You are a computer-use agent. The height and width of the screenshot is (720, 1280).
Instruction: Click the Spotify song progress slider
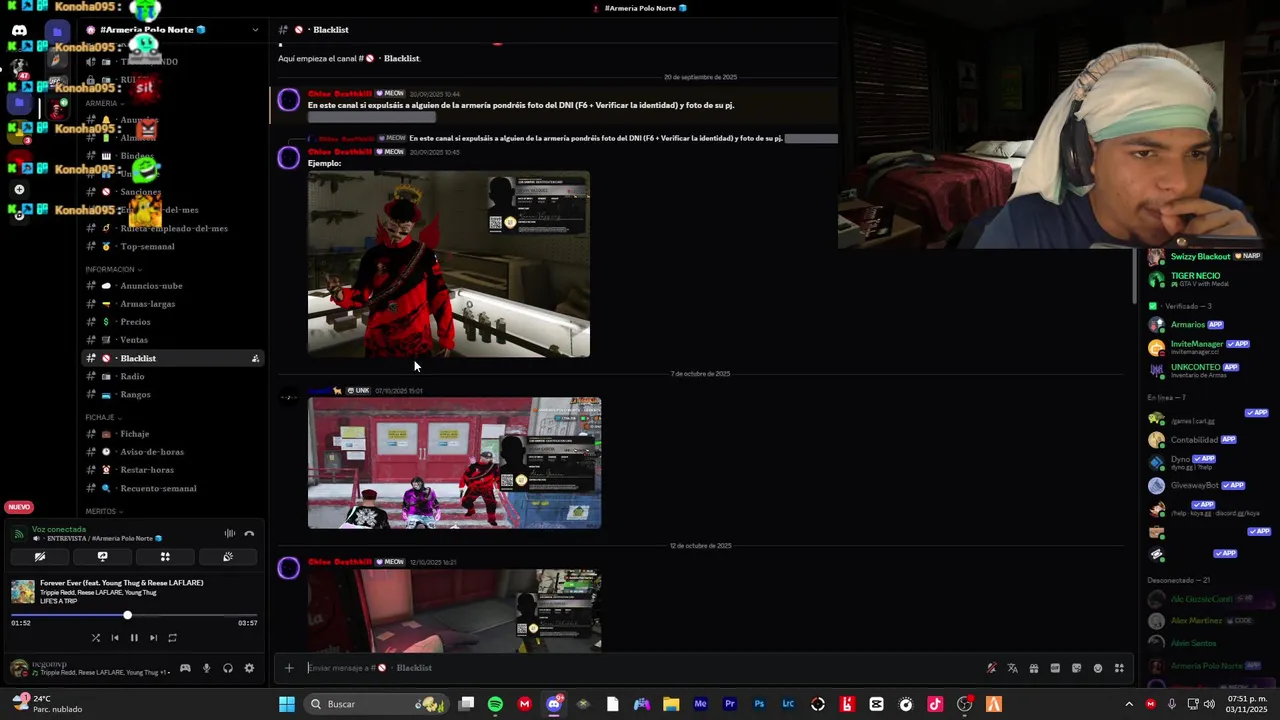pos(134,615)
